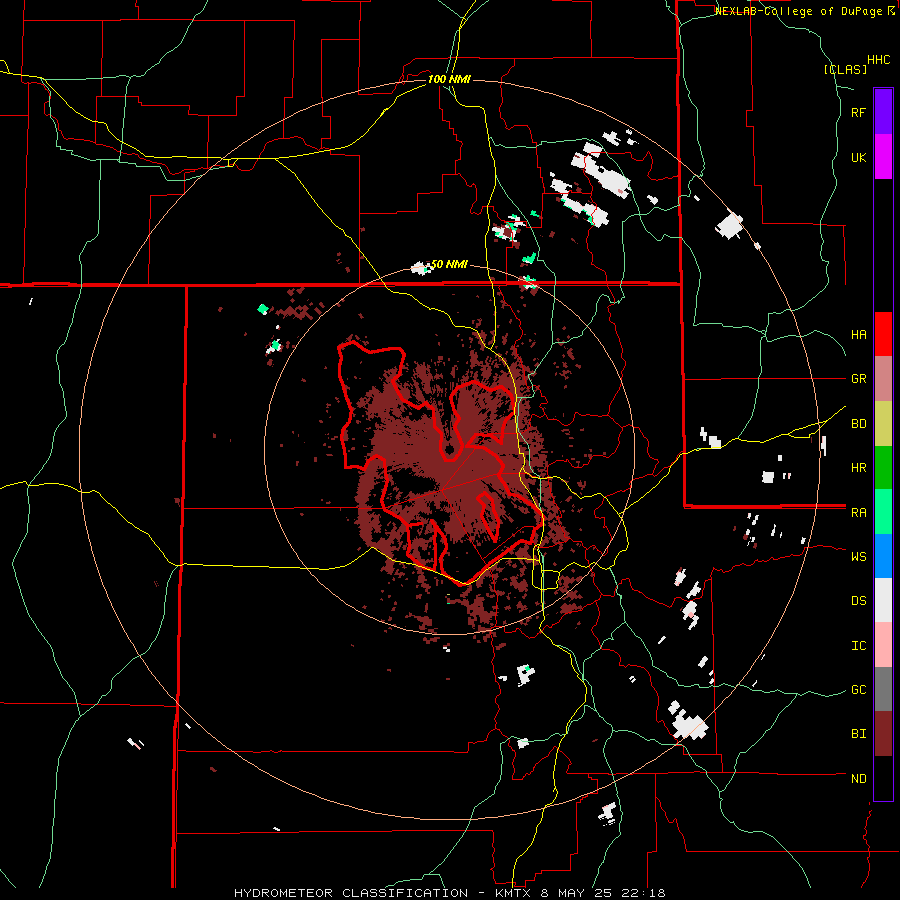Click the WS label beside the legend
The image size is (900, 900).
858,557
